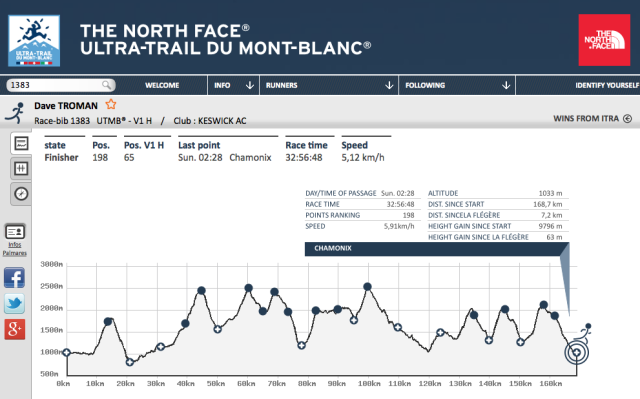
Task: Select the peak checkpoint marker near 45km
Action: tap(201, 290)
